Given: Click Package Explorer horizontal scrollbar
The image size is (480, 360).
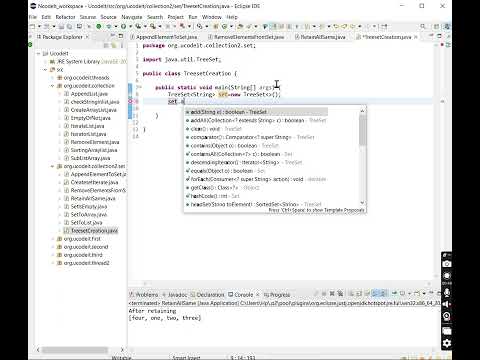Looking at the screenshot, I should click(75, 350).
